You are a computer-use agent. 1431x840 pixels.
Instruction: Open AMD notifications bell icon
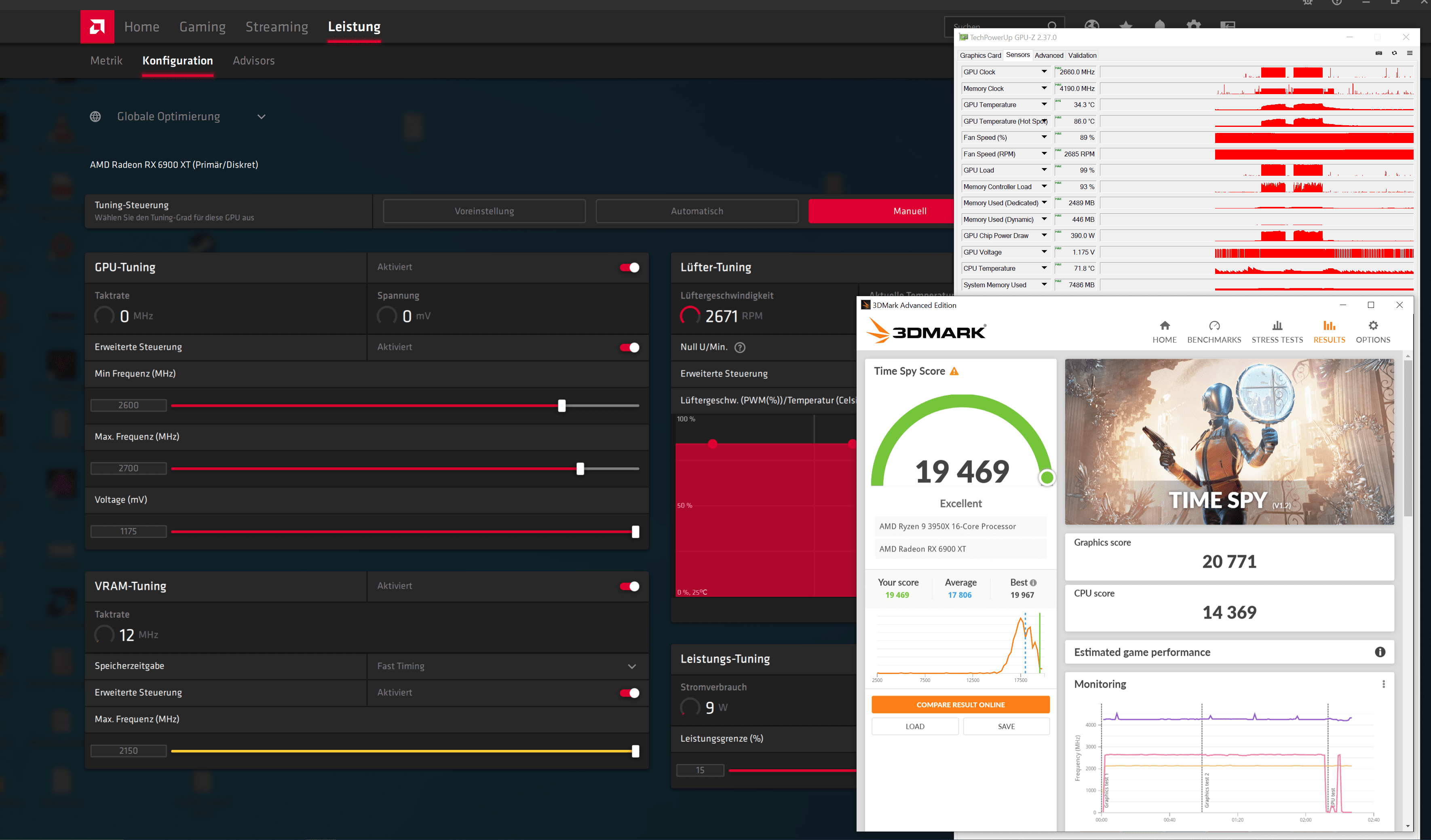[1160, 25]
